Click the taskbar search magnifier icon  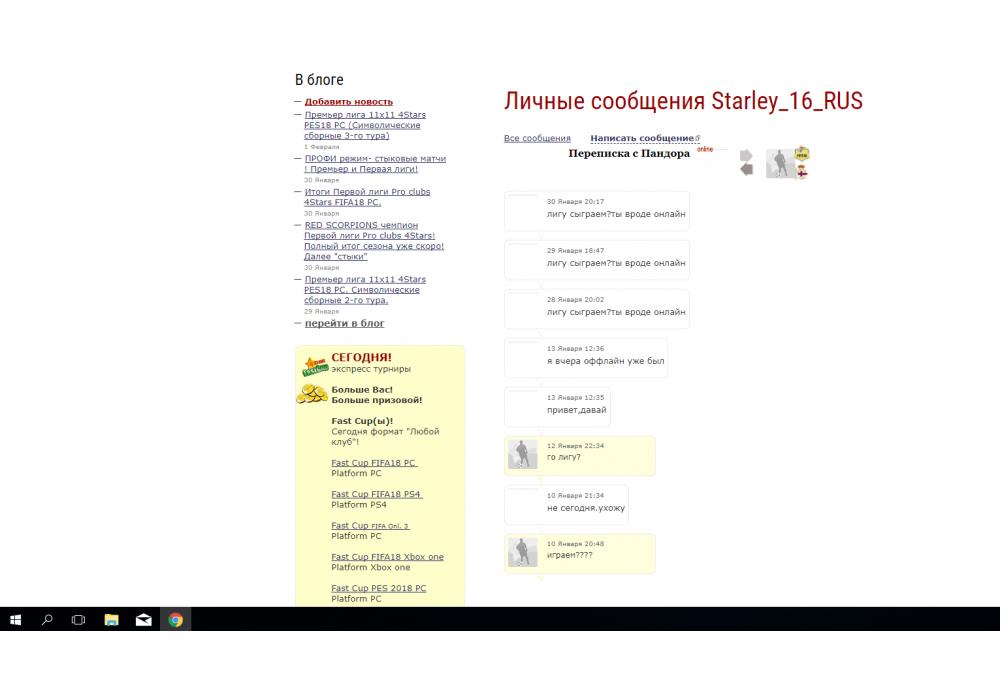47,620
